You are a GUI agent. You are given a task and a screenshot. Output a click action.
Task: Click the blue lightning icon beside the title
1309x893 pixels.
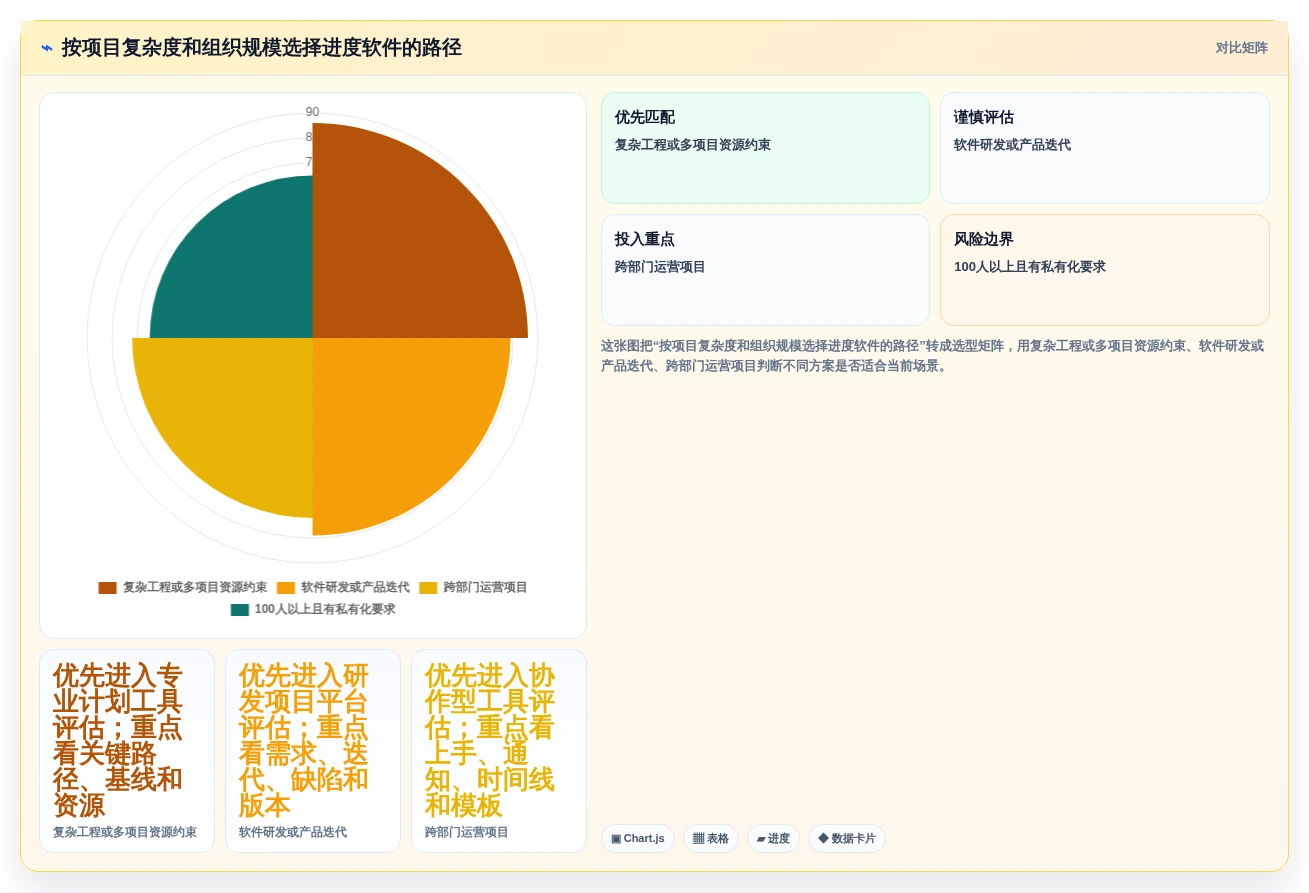(x=46, y=48)
